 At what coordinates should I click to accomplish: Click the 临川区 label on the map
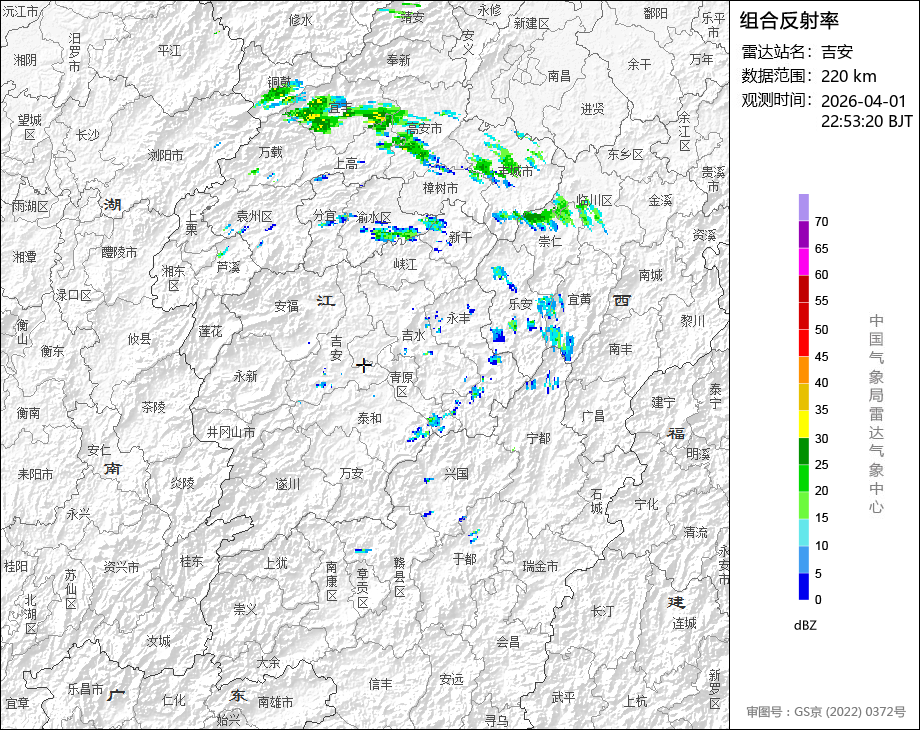(594, 200)
